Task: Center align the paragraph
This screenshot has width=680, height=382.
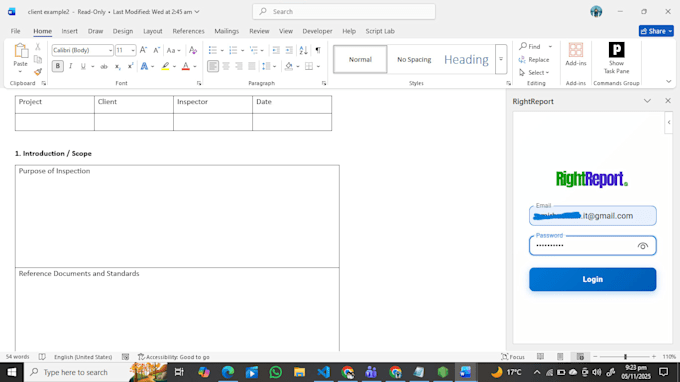Action: [x=226, y=66]
